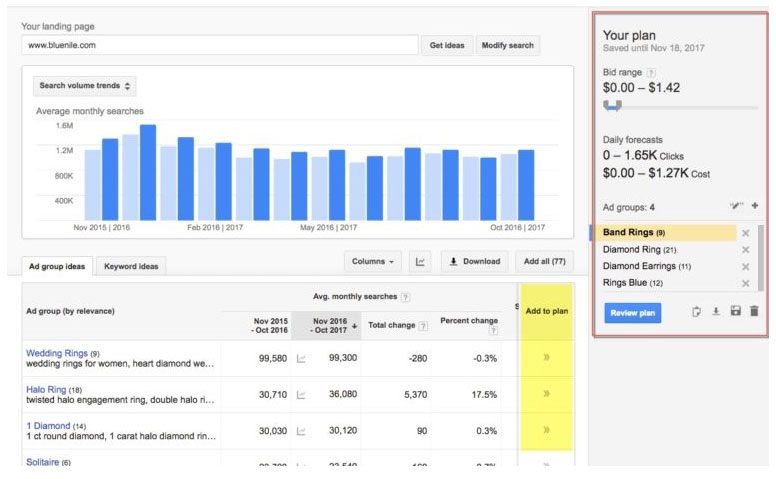Add Wedding Rings group to plan
Image resolution: width=776 pixels, height=479 pixels.
pos(546,358)
